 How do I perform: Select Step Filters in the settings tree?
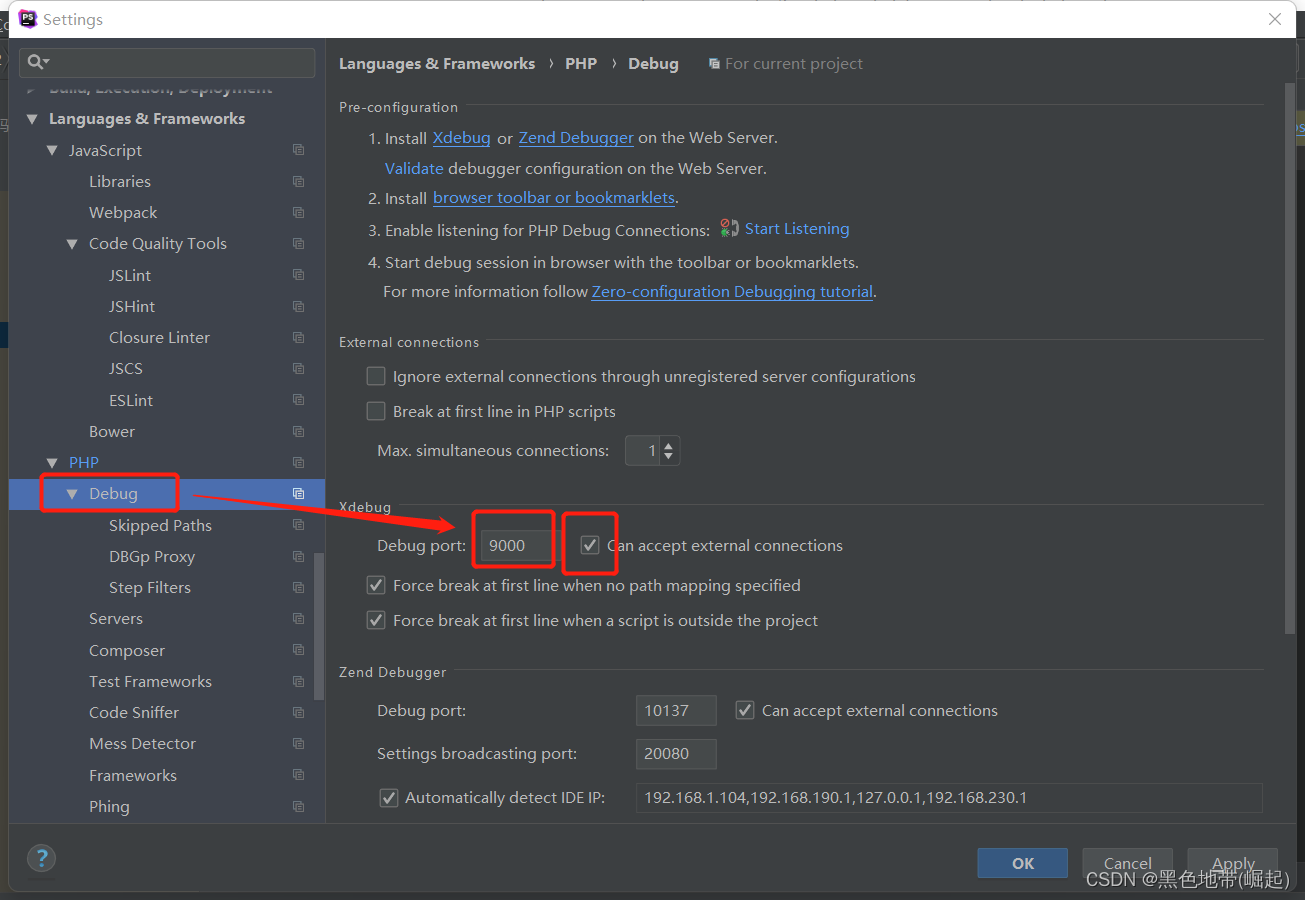coord(150,587)
